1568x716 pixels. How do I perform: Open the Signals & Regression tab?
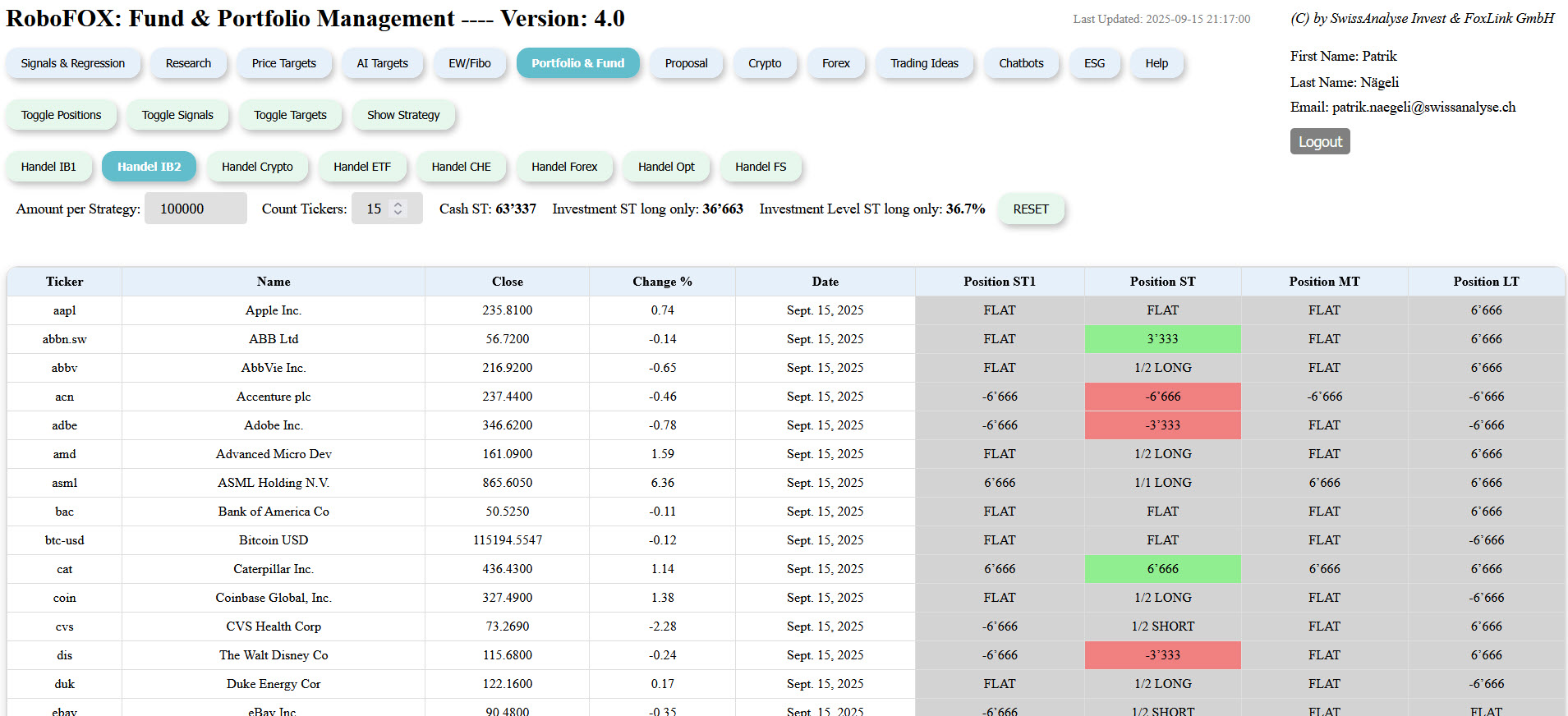pos(73,63)
